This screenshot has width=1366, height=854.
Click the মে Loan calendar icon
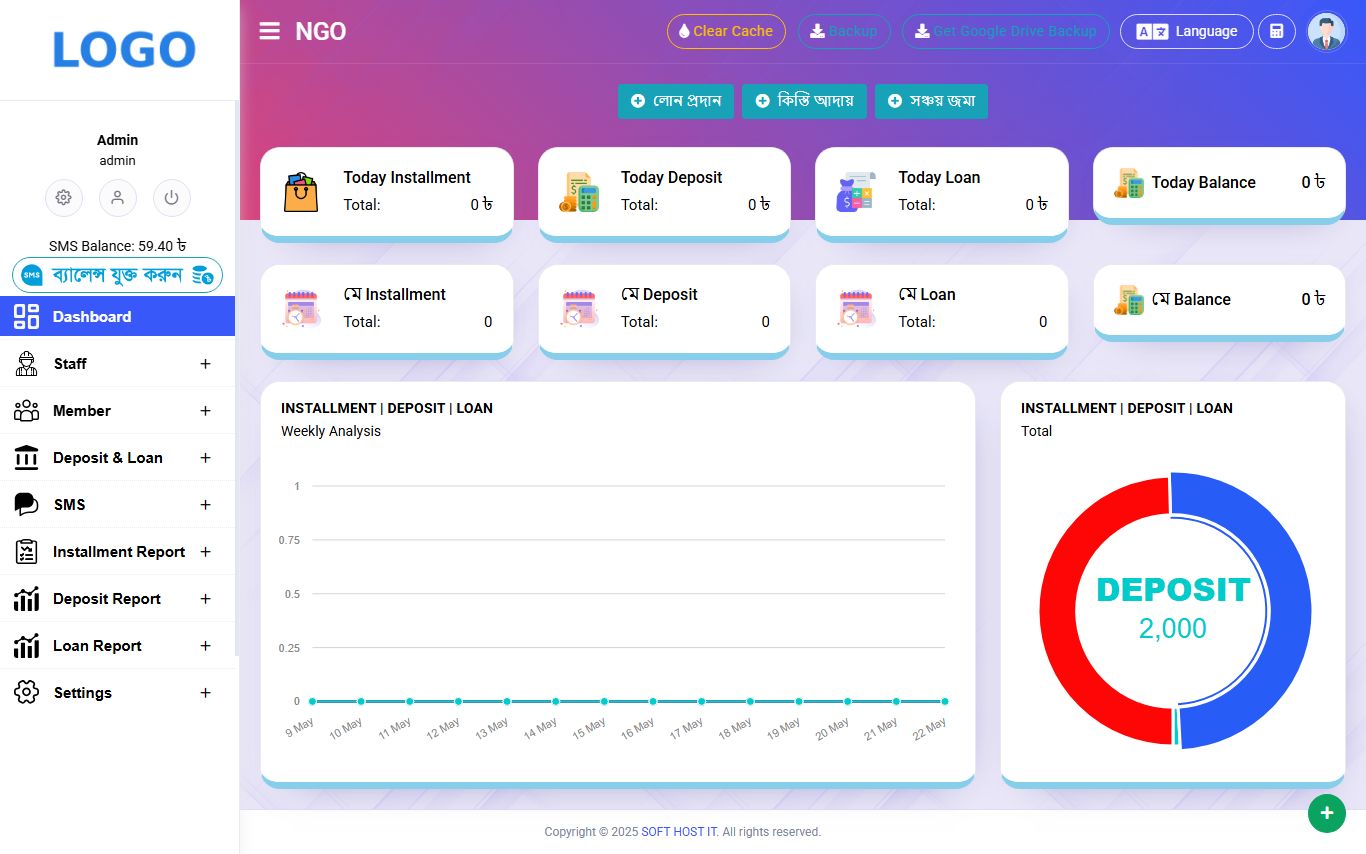856,309
